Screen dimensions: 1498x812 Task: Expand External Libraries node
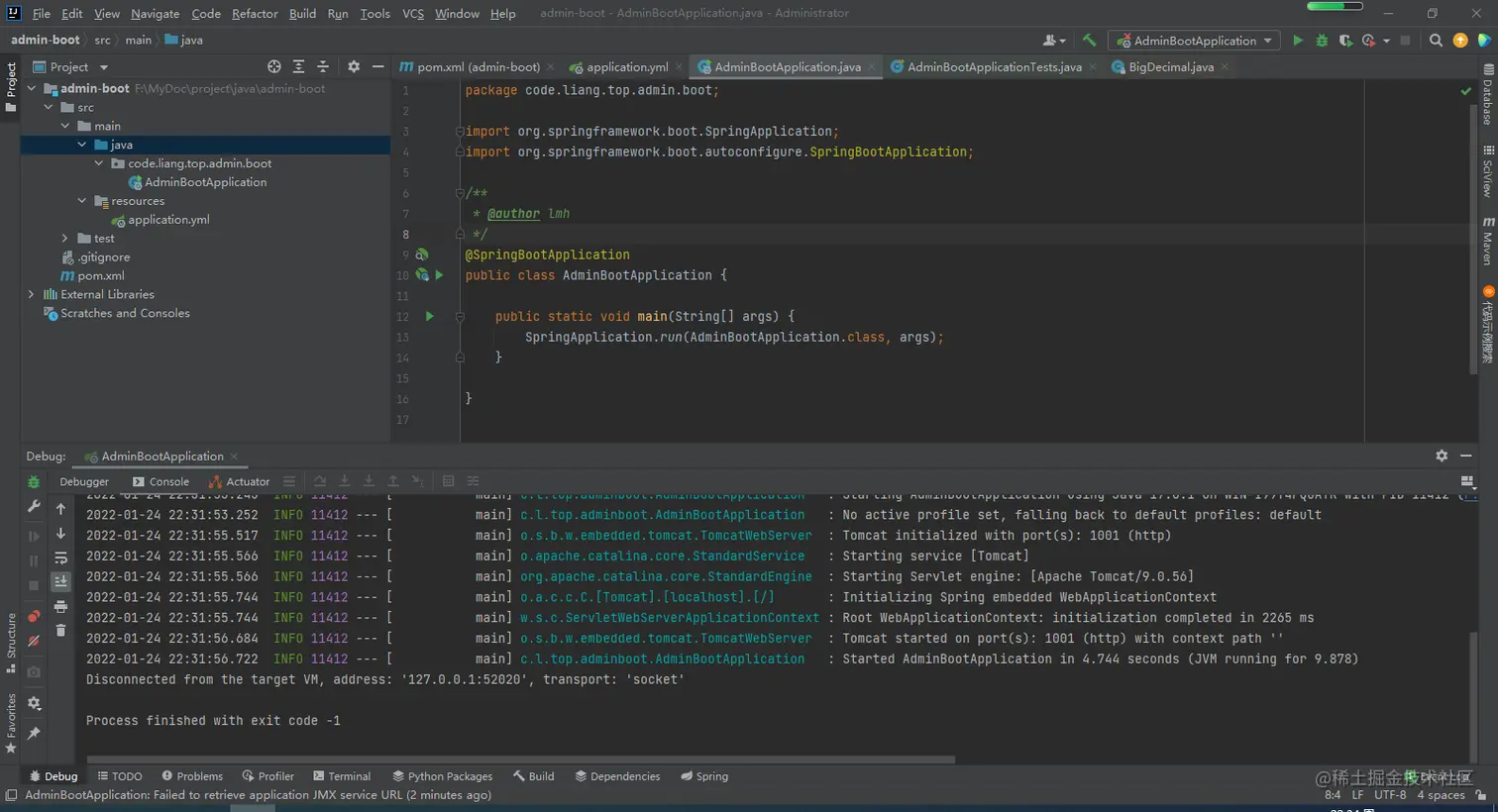[x=32, y=294]
